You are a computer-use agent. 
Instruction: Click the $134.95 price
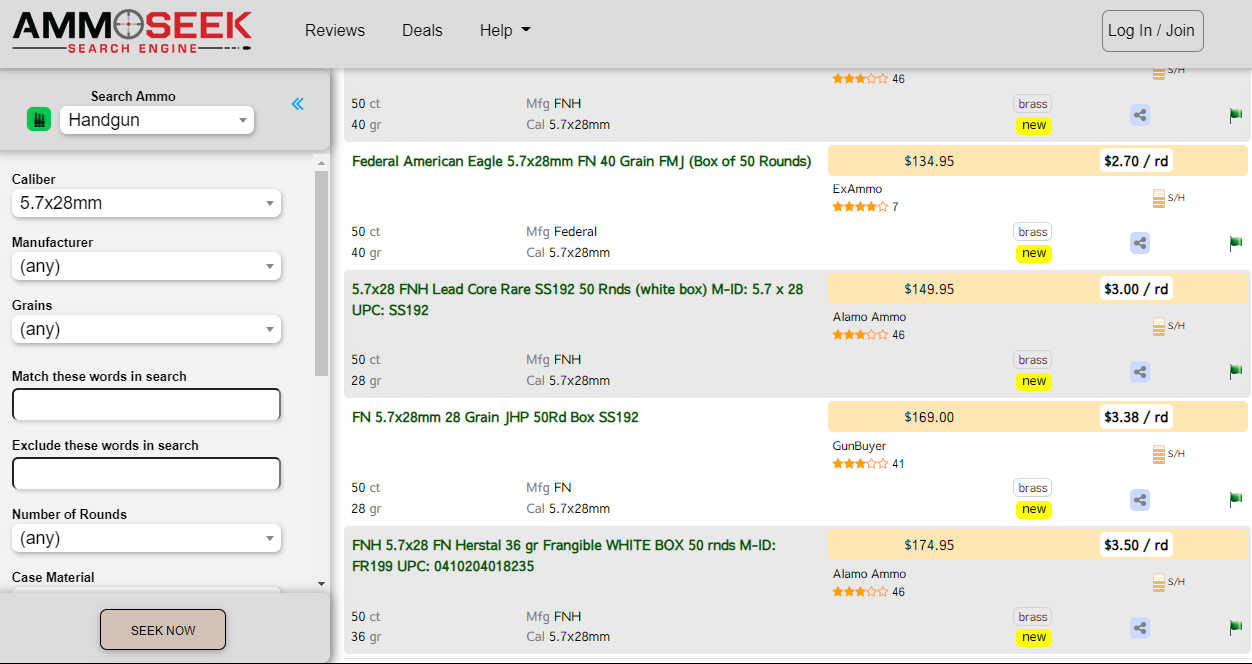tap(929, 161)
